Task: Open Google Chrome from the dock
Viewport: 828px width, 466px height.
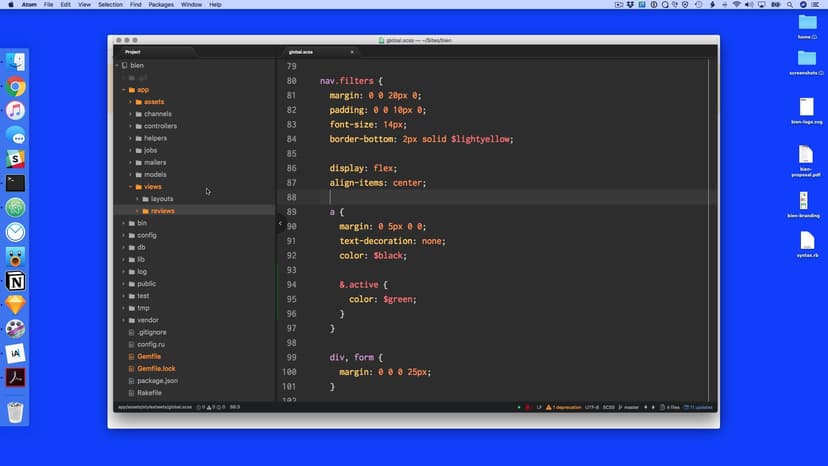Action: click(x=15, y=87)
